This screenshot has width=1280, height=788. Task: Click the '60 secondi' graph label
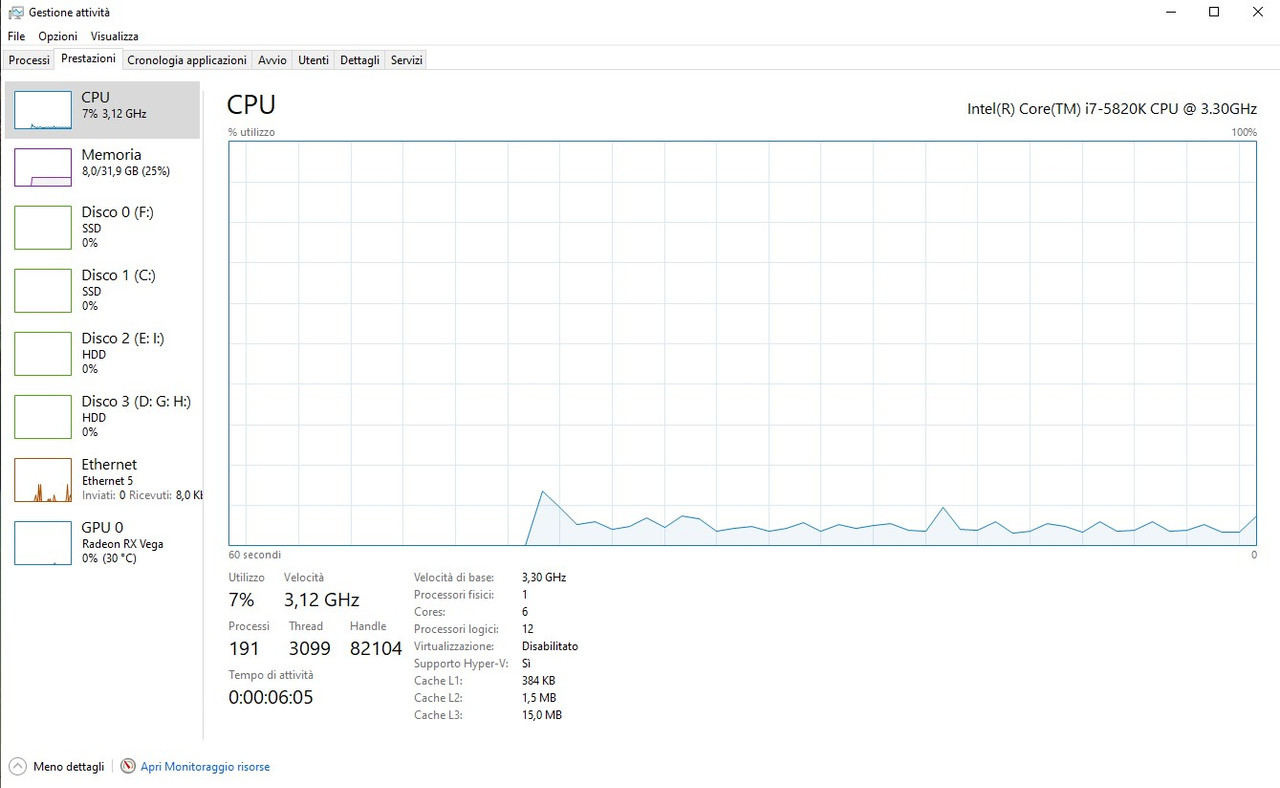click(x=255, y=554)
